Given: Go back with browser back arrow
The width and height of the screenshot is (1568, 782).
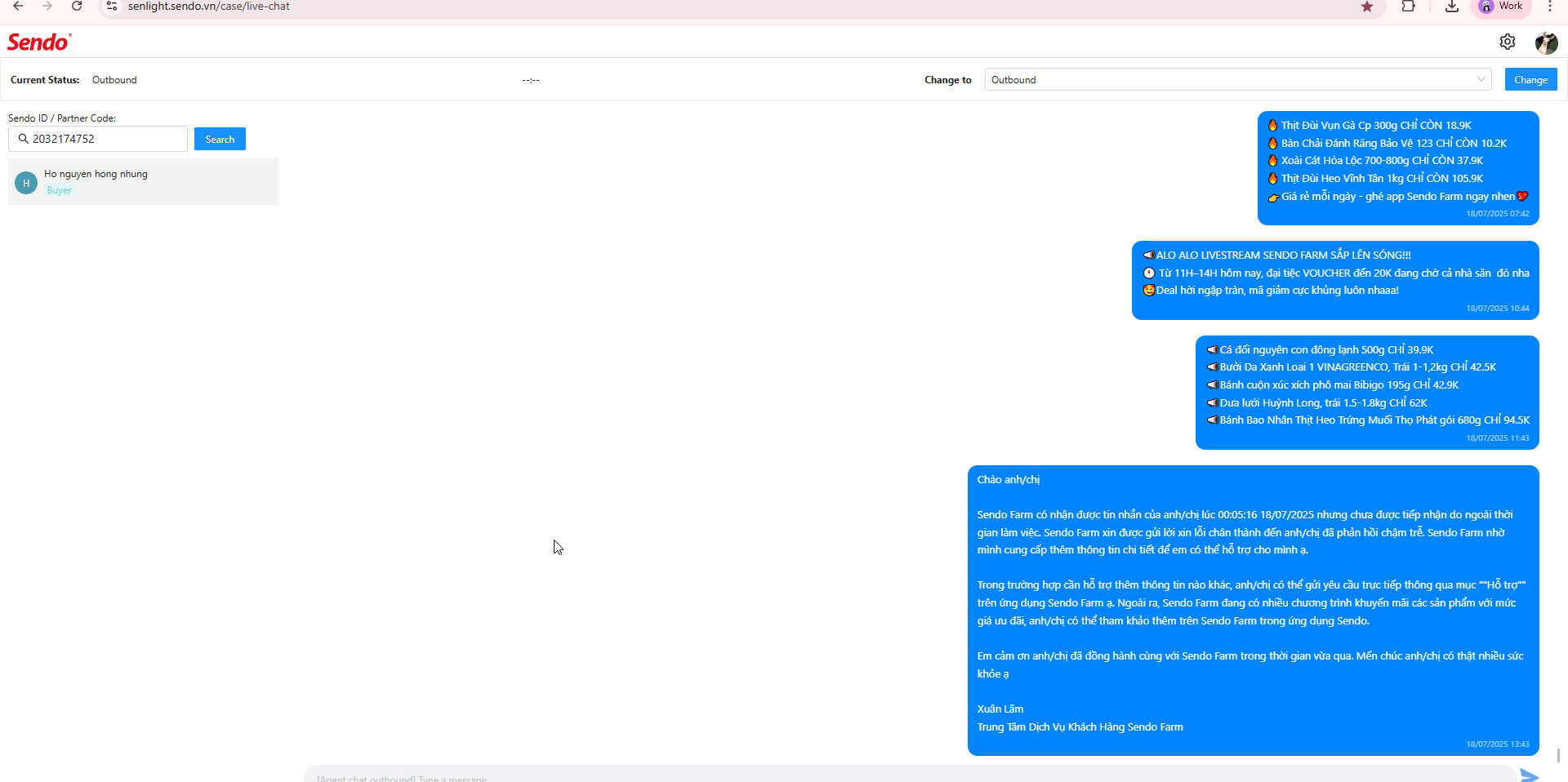Looking at the screenshot, I should [x=18, y=7].
